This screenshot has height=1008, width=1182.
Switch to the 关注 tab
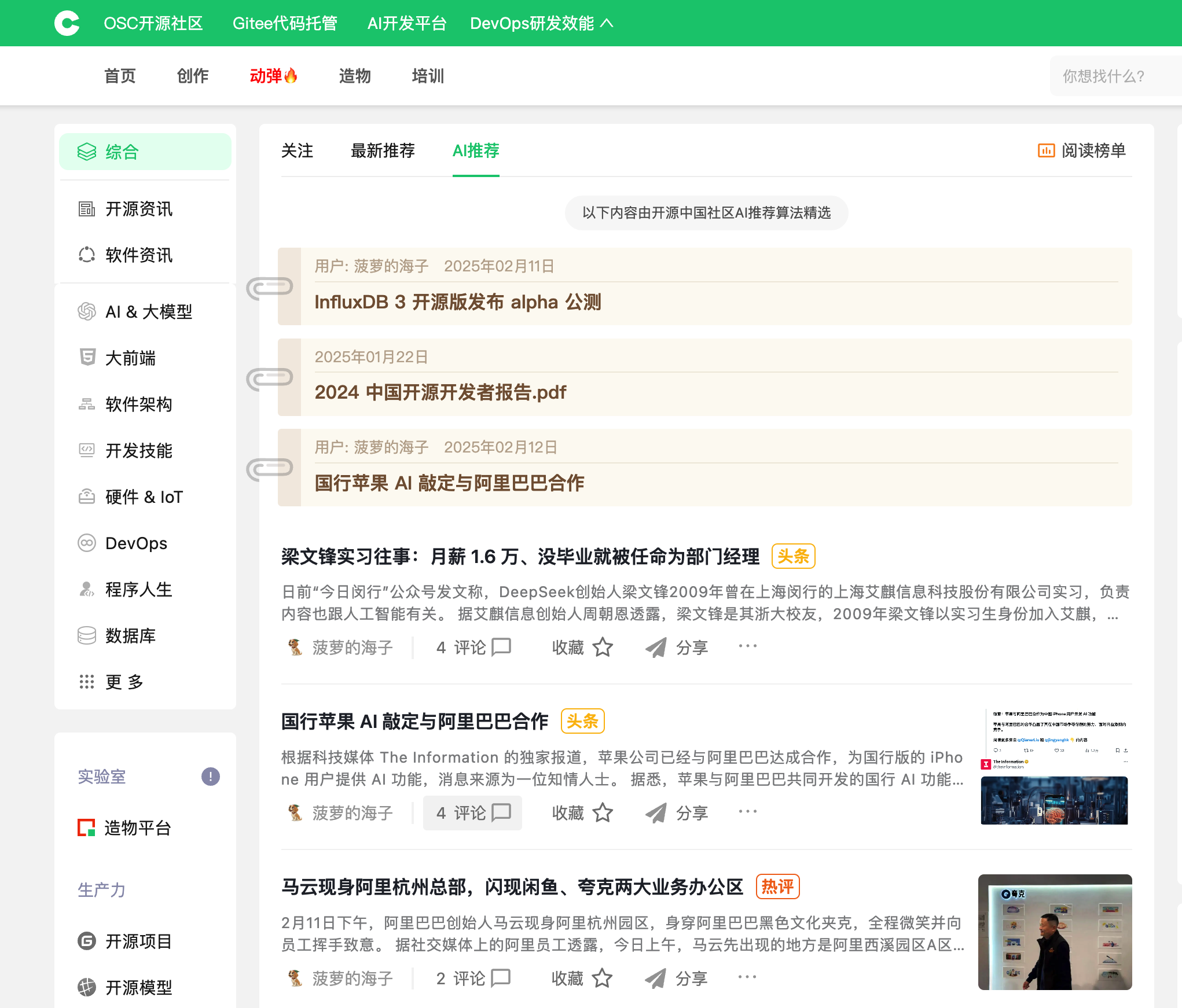[297, 150]
